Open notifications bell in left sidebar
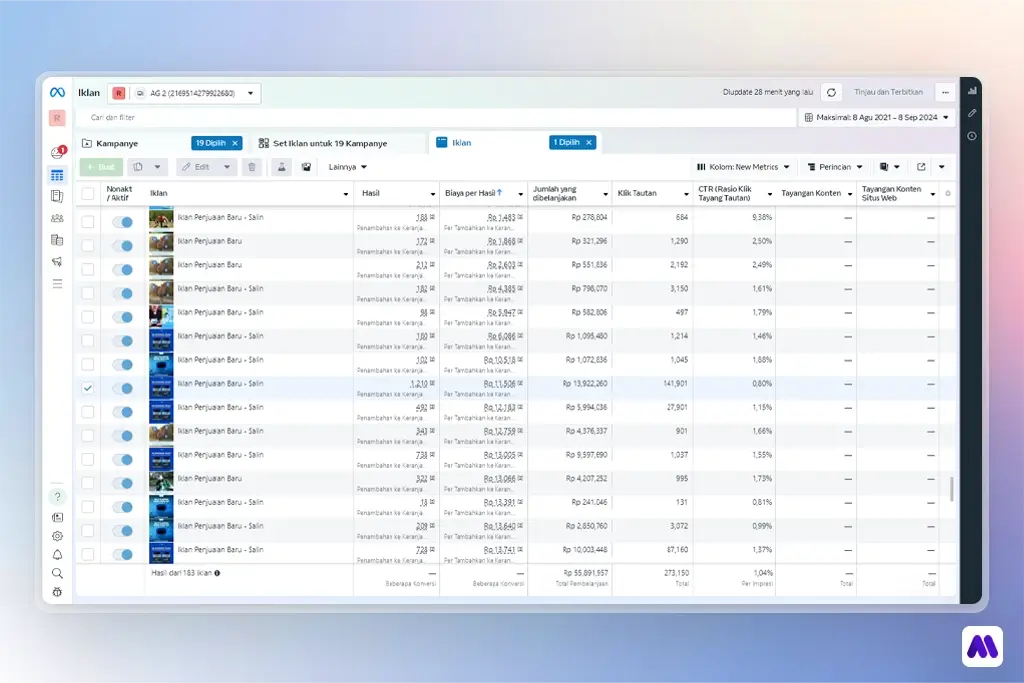 (57, 555)
